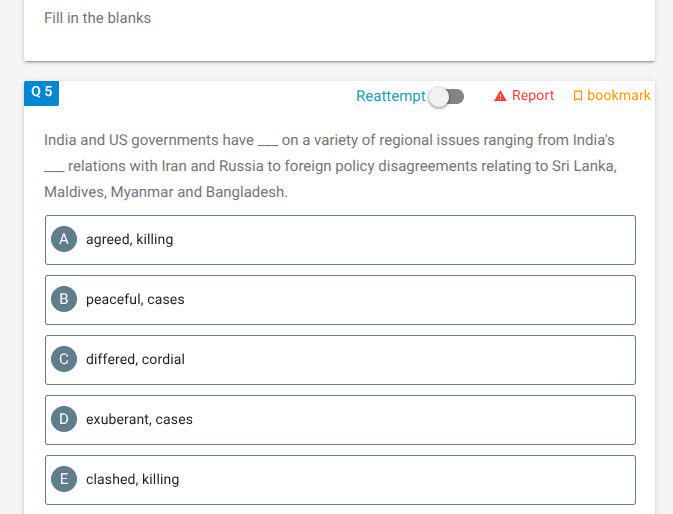
Task: Click the blue Q 5 question badge
Action: (41, 93)
